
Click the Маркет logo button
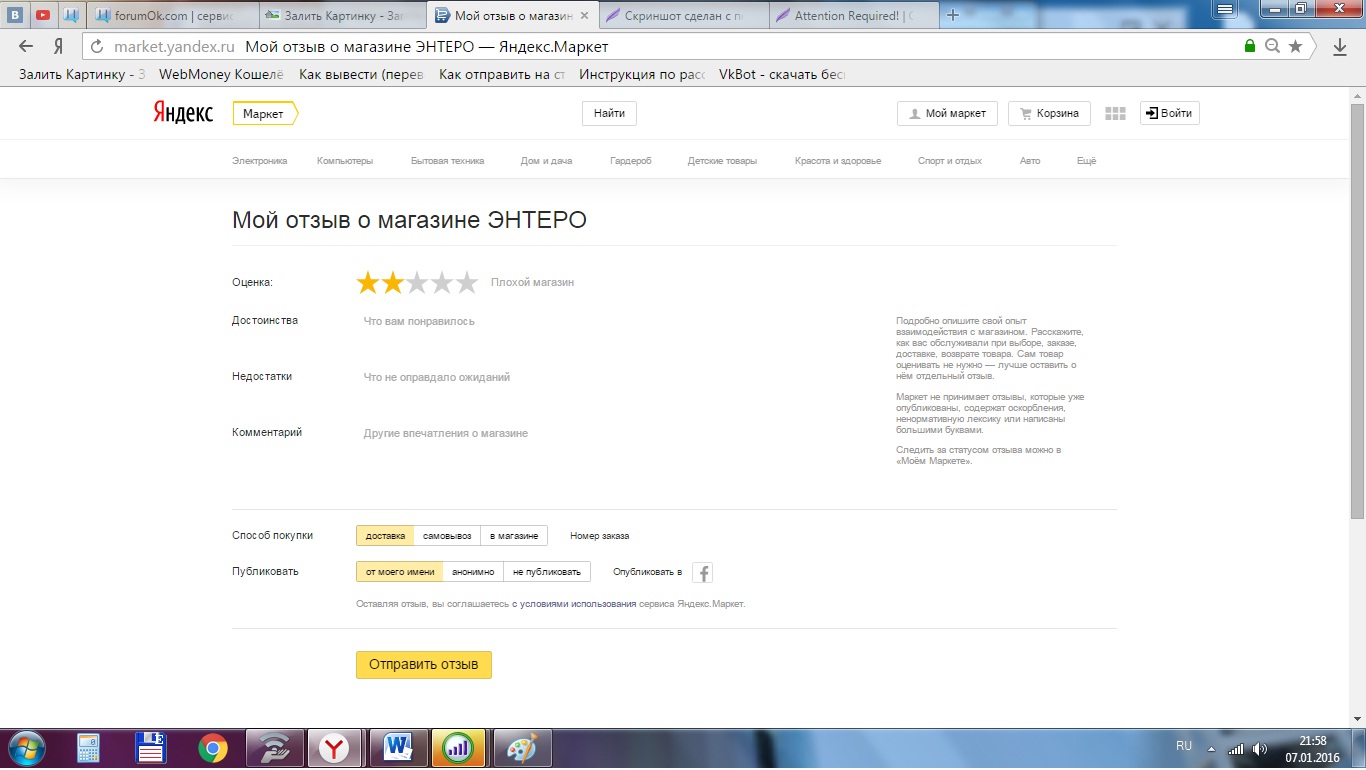pyautogui.click(x=265, y=114)
